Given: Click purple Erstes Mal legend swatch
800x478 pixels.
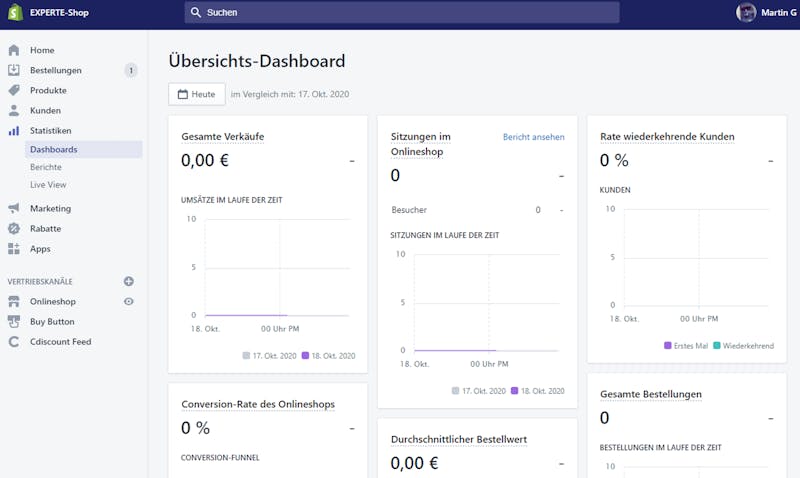Looking at the screenshot, I should coord(667,346).
